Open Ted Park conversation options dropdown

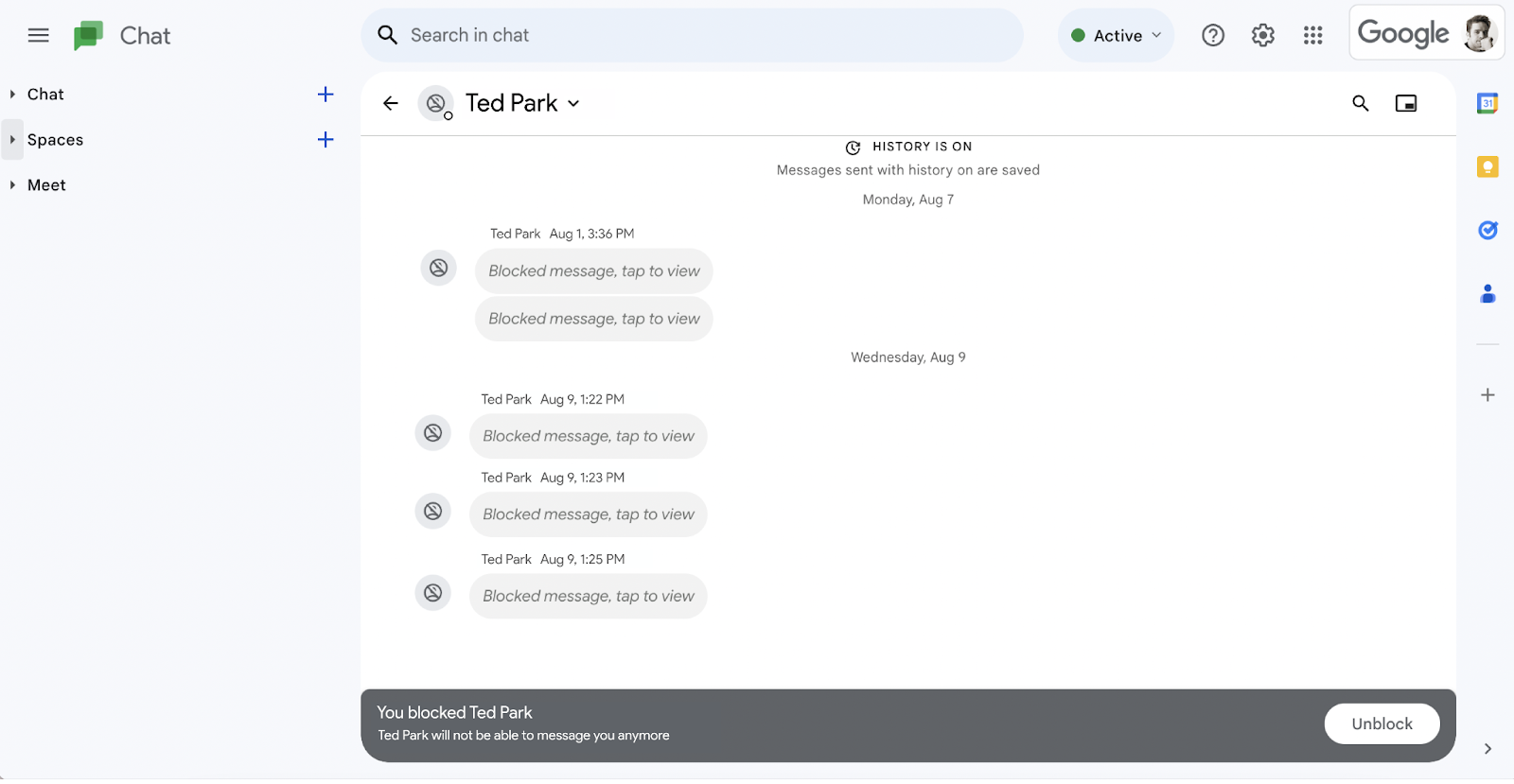(x=573, y=104)
